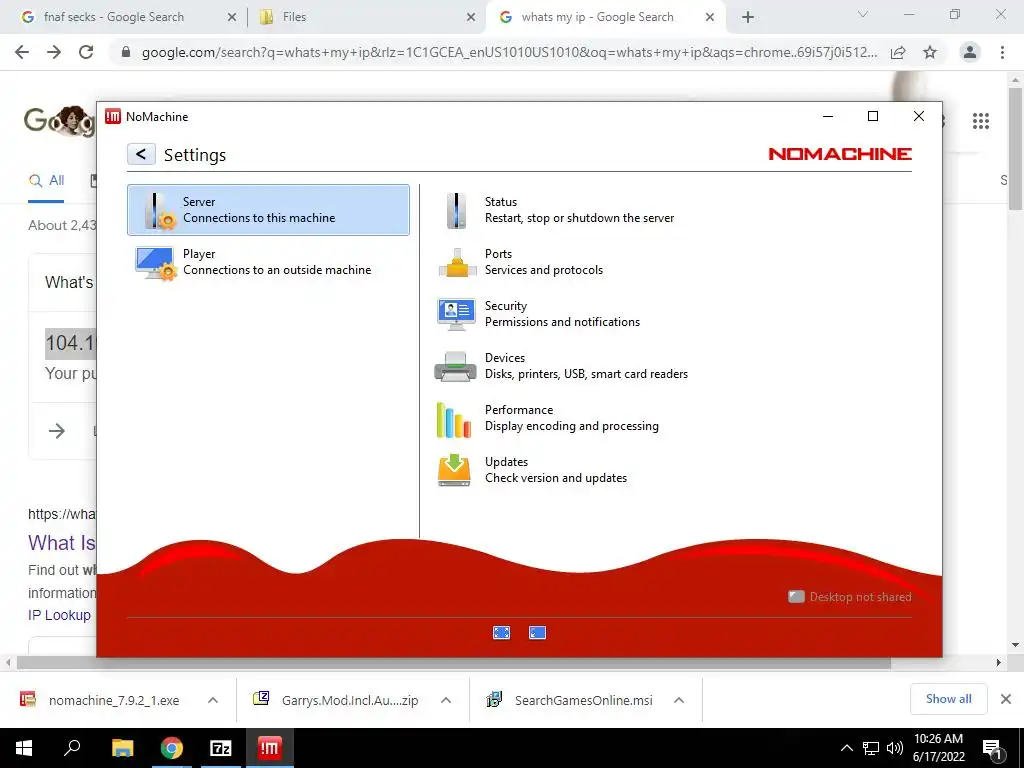Open Windows Start menu
The image size is (1024, 768).
[x=24, y=748]
